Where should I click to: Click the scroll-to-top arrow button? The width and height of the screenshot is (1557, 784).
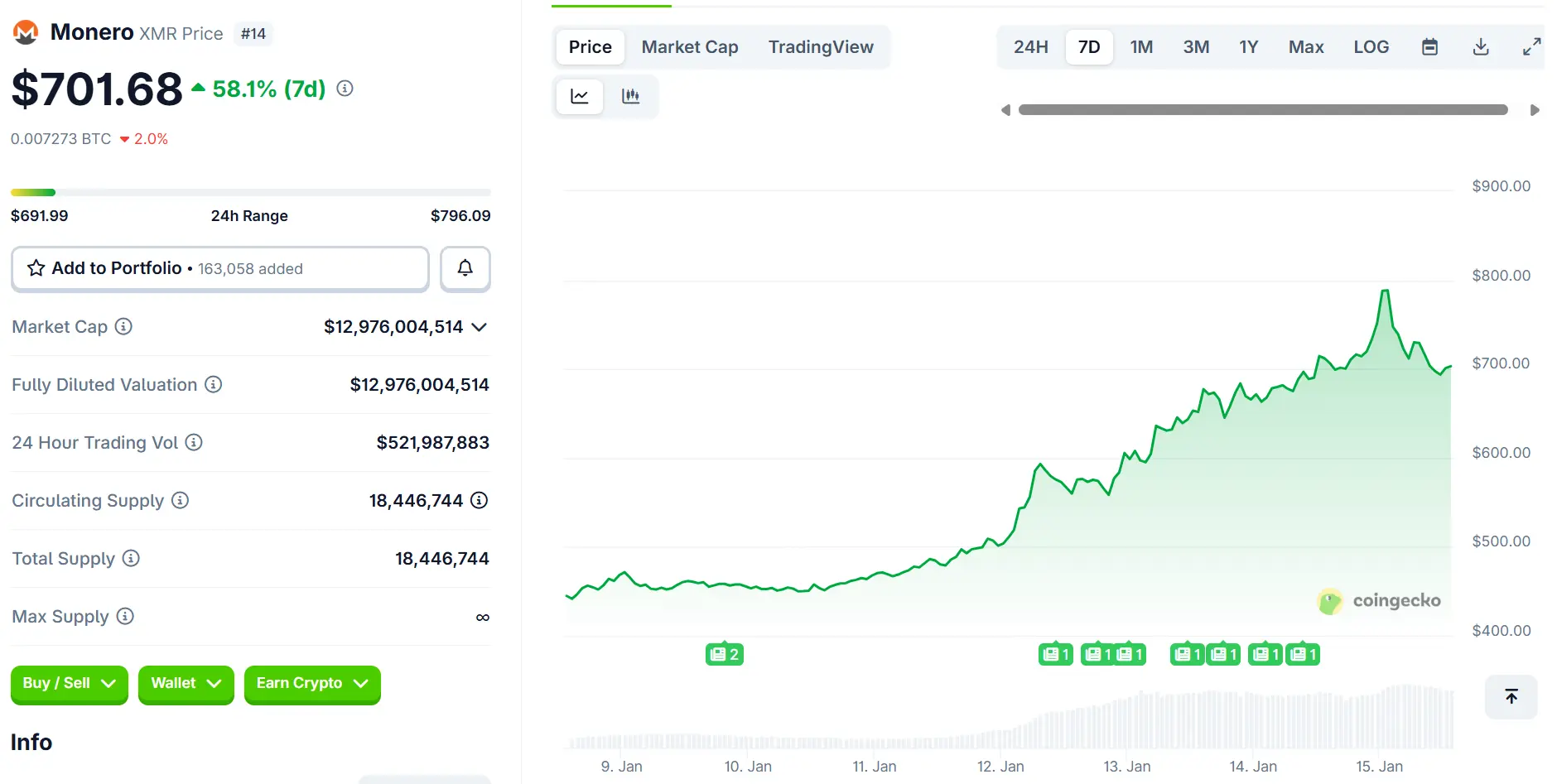point(1511,696)
